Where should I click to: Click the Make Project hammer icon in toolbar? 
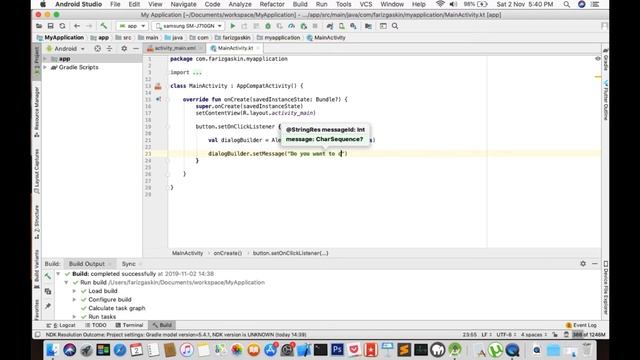pyautogui.click(x=104, y=26)
